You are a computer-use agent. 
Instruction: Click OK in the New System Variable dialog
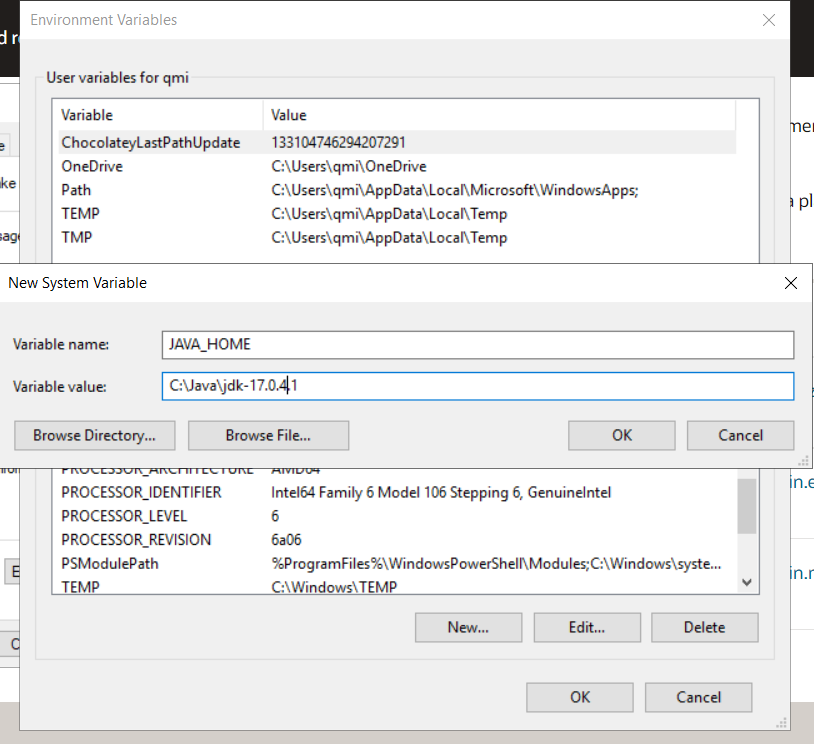(x=620, y=435)
